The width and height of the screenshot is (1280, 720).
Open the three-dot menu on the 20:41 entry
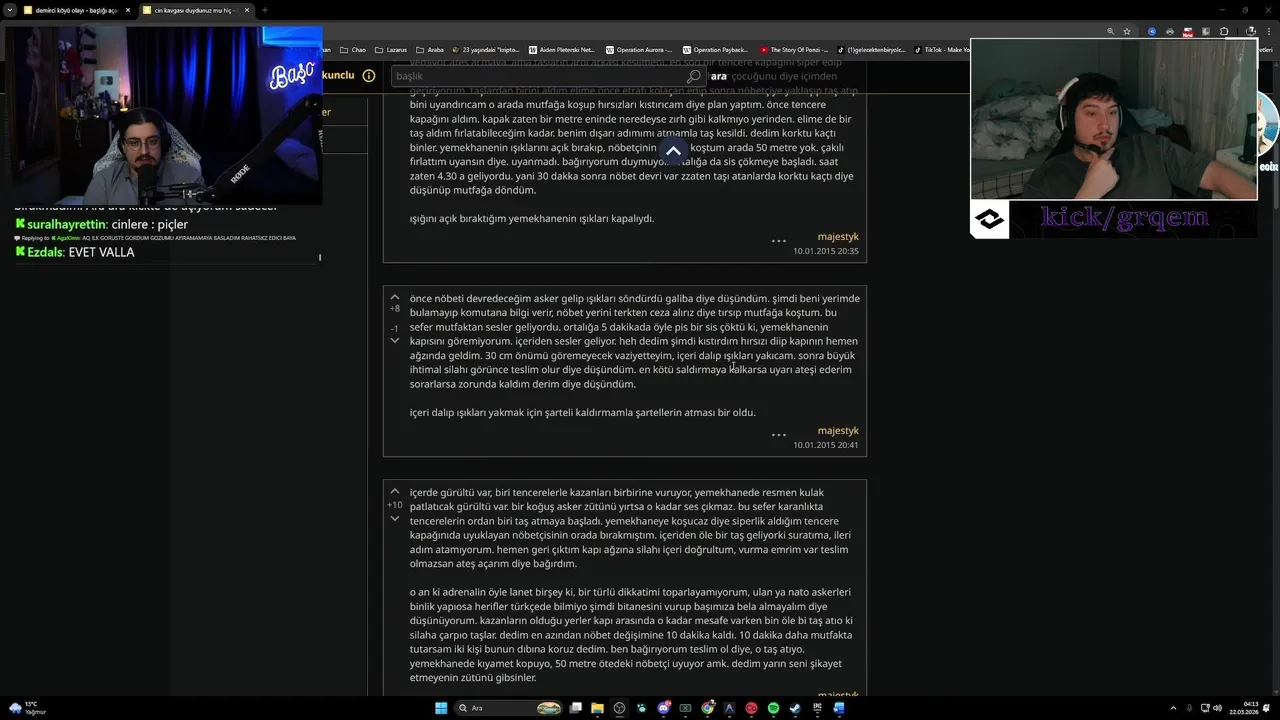778,435
